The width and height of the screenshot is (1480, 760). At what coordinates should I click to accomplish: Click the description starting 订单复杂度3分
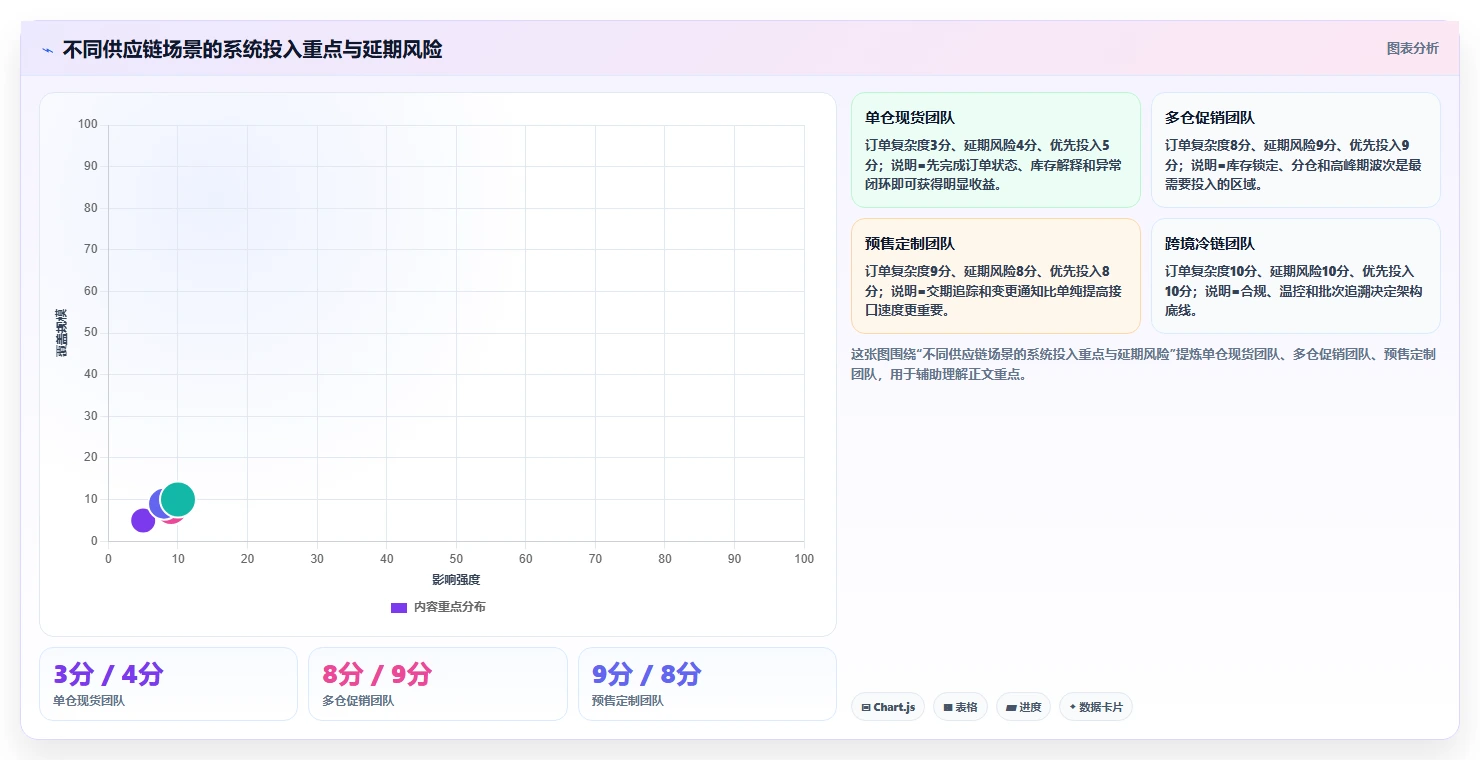click(994, 165)
